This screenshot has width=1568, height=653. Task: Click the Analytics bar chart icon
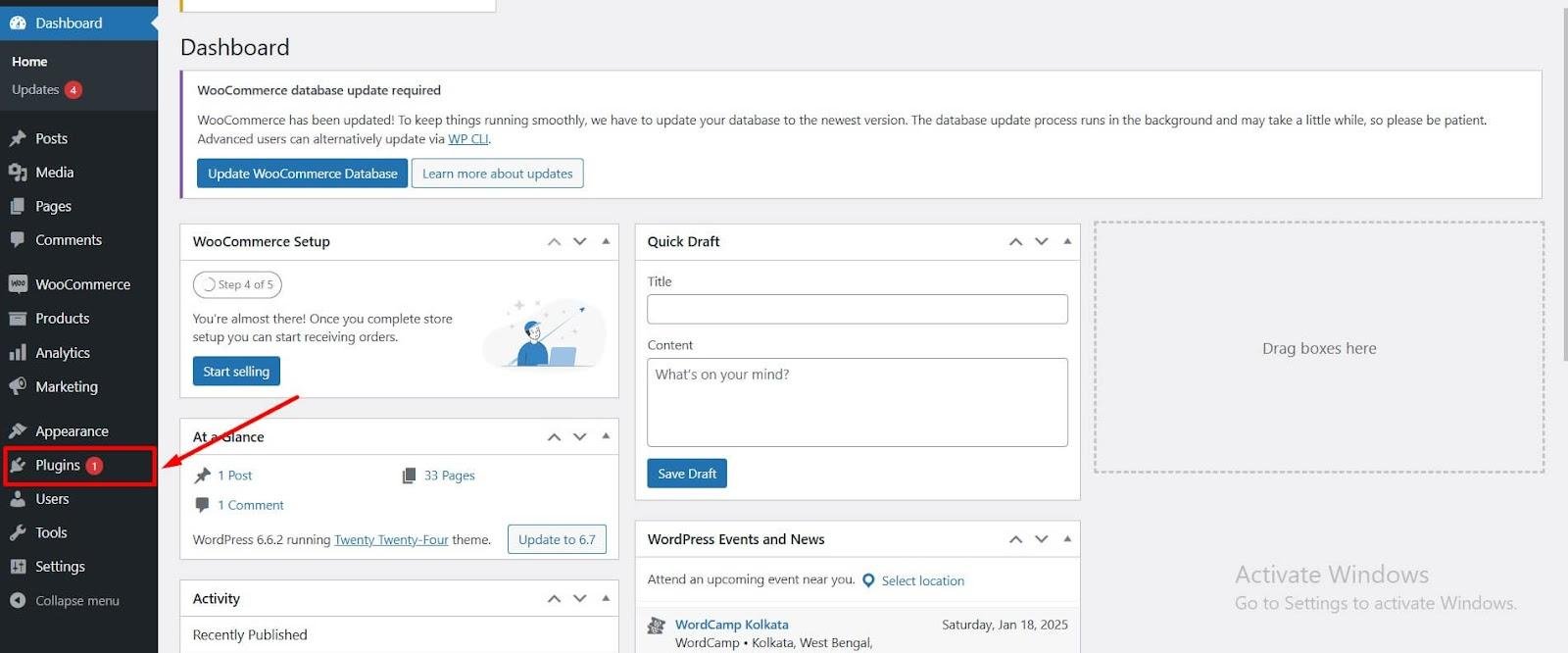(18, 353)
